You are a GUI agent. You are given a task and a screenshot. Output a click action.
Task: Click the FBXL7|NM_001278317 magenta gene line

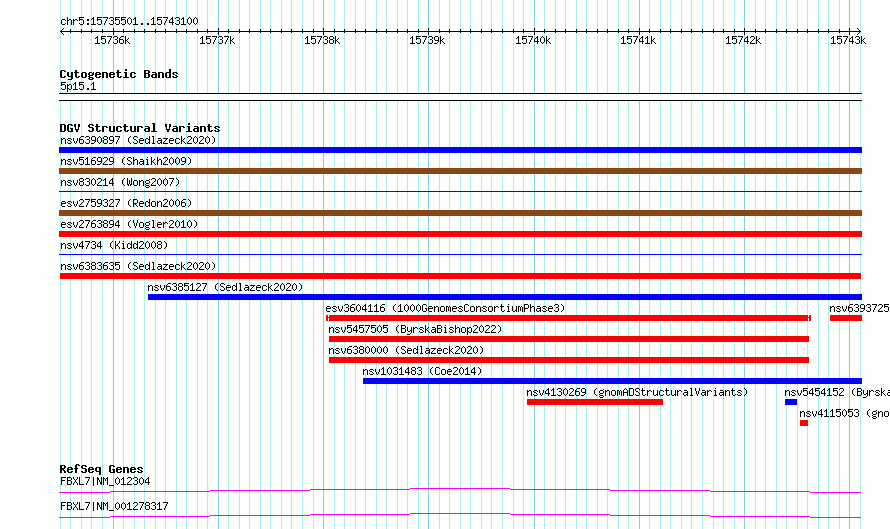click(x=460, y=515)
